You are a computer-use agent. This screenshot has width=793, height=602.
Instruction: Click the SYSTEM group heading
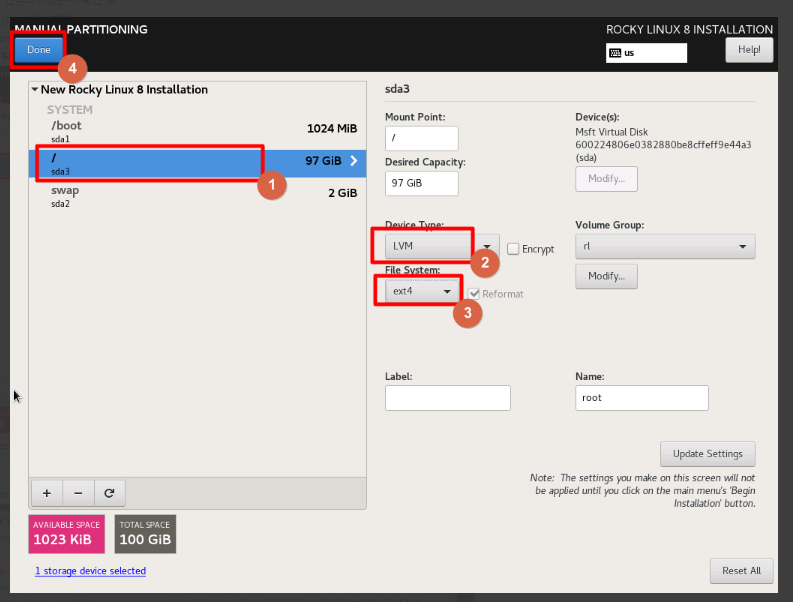[70, 110]
